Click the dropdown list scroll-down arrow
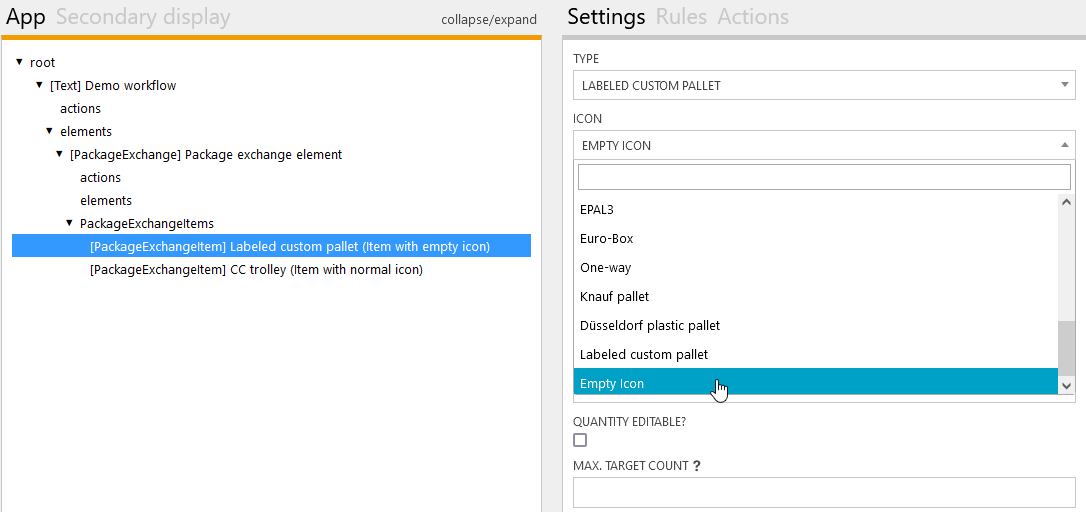1086x512 pixels. (1066, 385)
